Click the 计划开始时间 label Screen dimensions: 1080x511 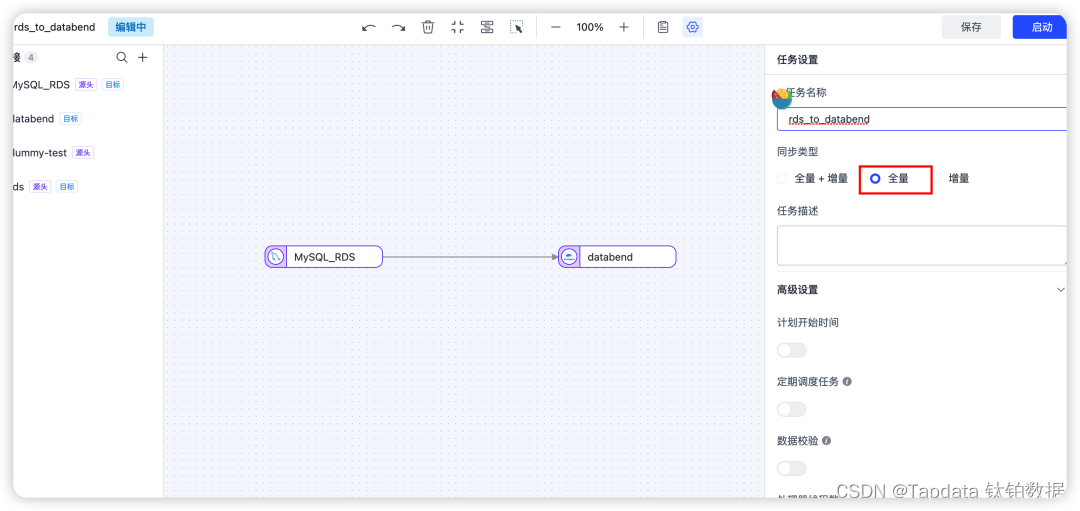pyautogui.click(x=808, y=322)
